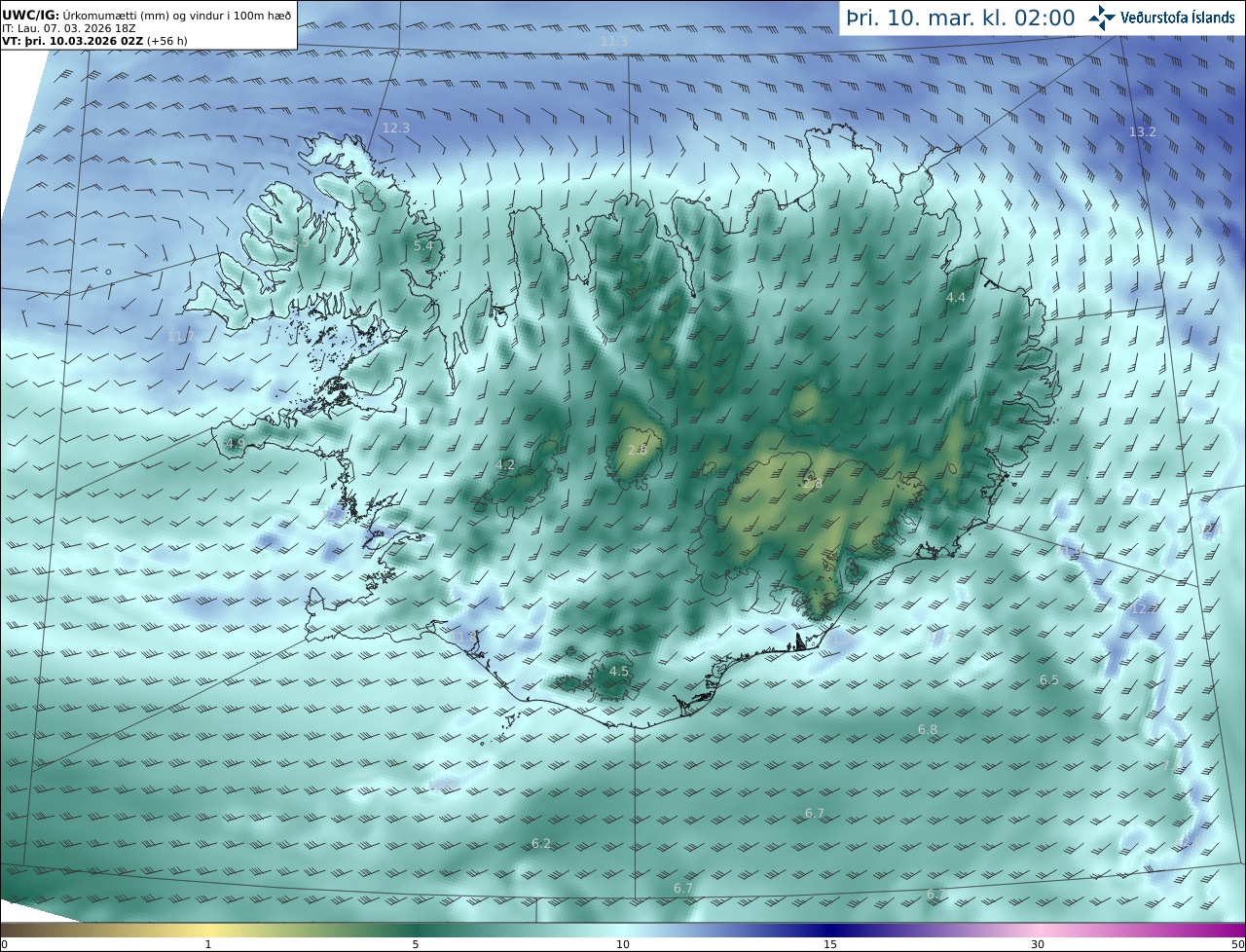Screen dimensions: 1246x952
Task: Click the 6.8 value label over the sea
Action: (928, 730)
